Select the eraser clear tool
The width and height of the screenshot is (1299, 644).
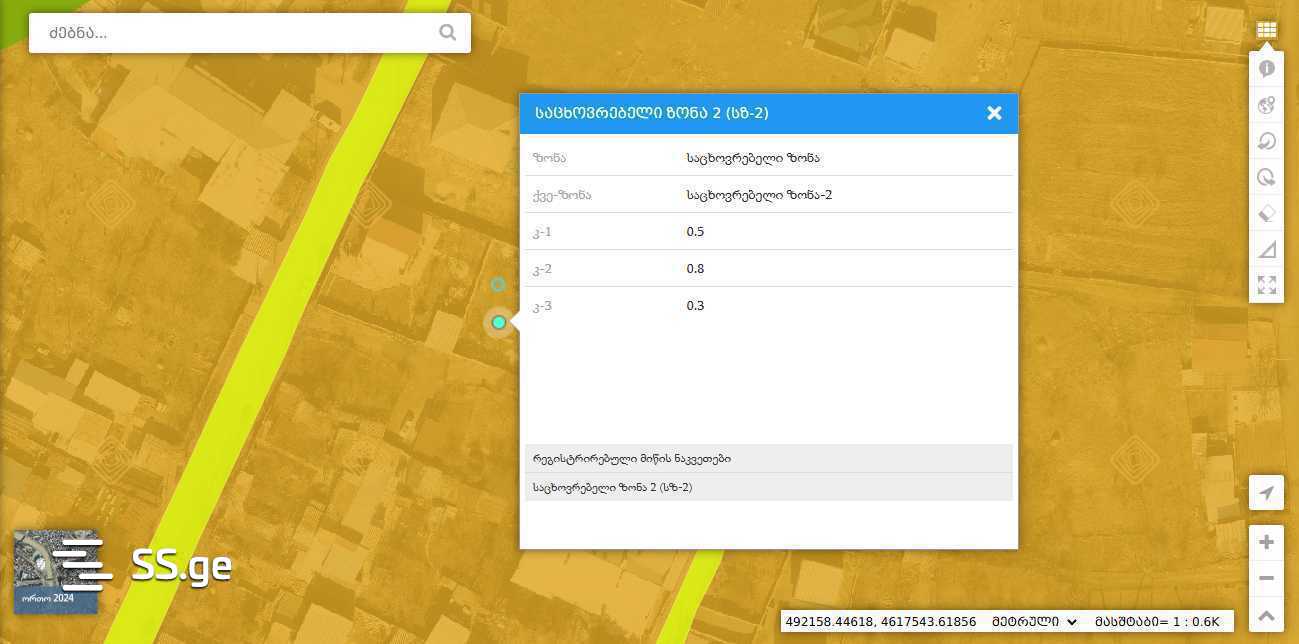[1266, 213]
